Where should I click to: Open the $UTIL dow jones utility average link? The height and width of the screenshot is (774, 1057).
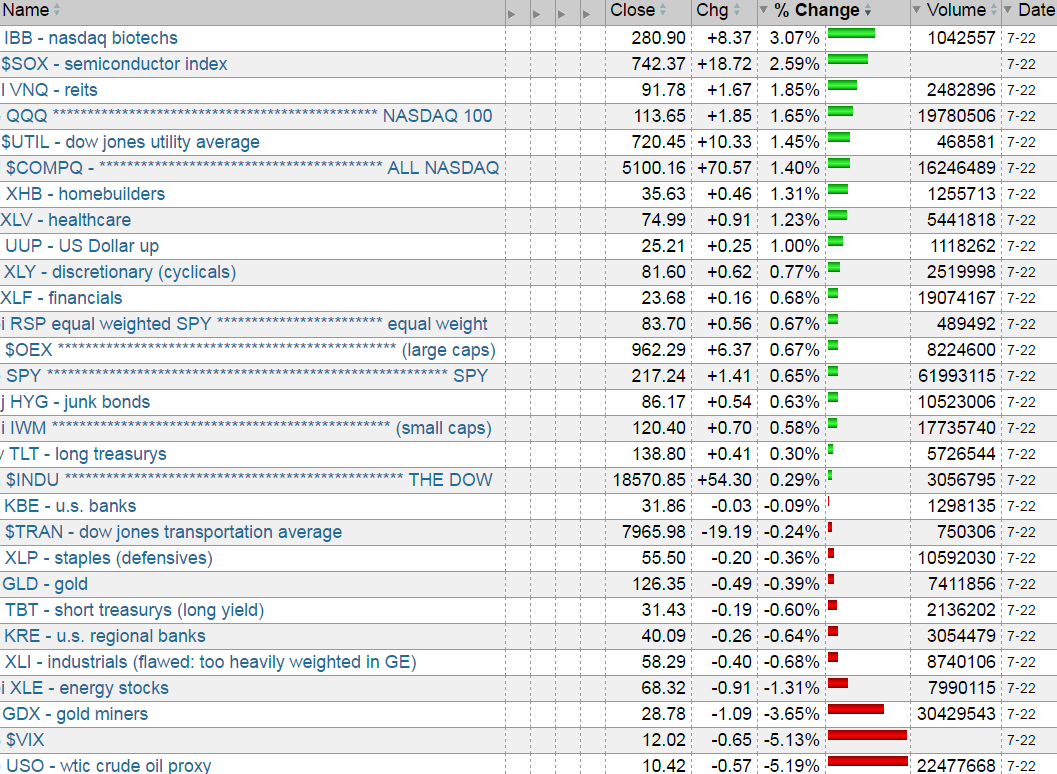tap(131, 142)
